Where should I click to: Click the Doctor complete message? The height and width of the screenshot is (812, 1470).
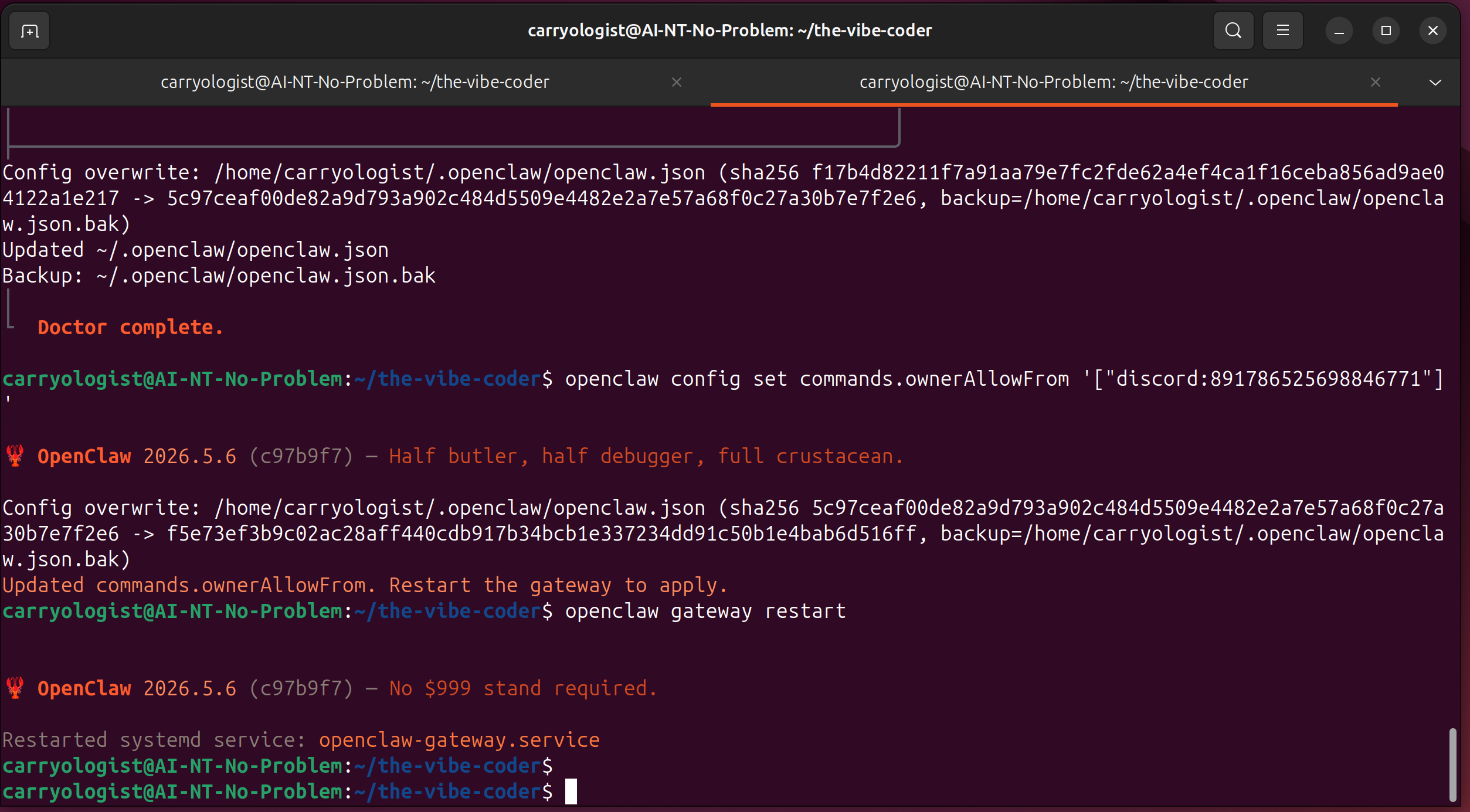(130, 327)
